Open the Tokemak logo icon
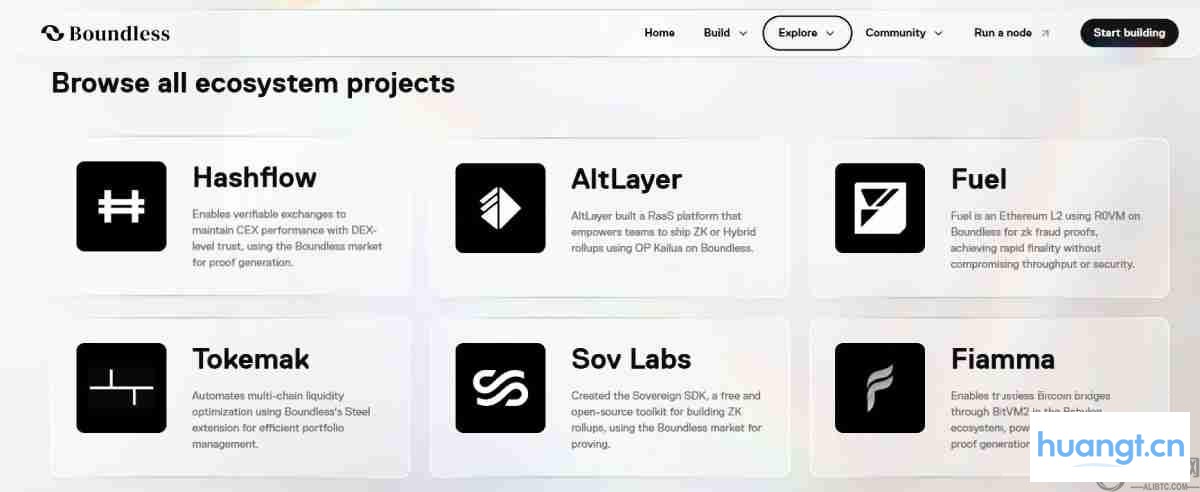 point(121,388)
